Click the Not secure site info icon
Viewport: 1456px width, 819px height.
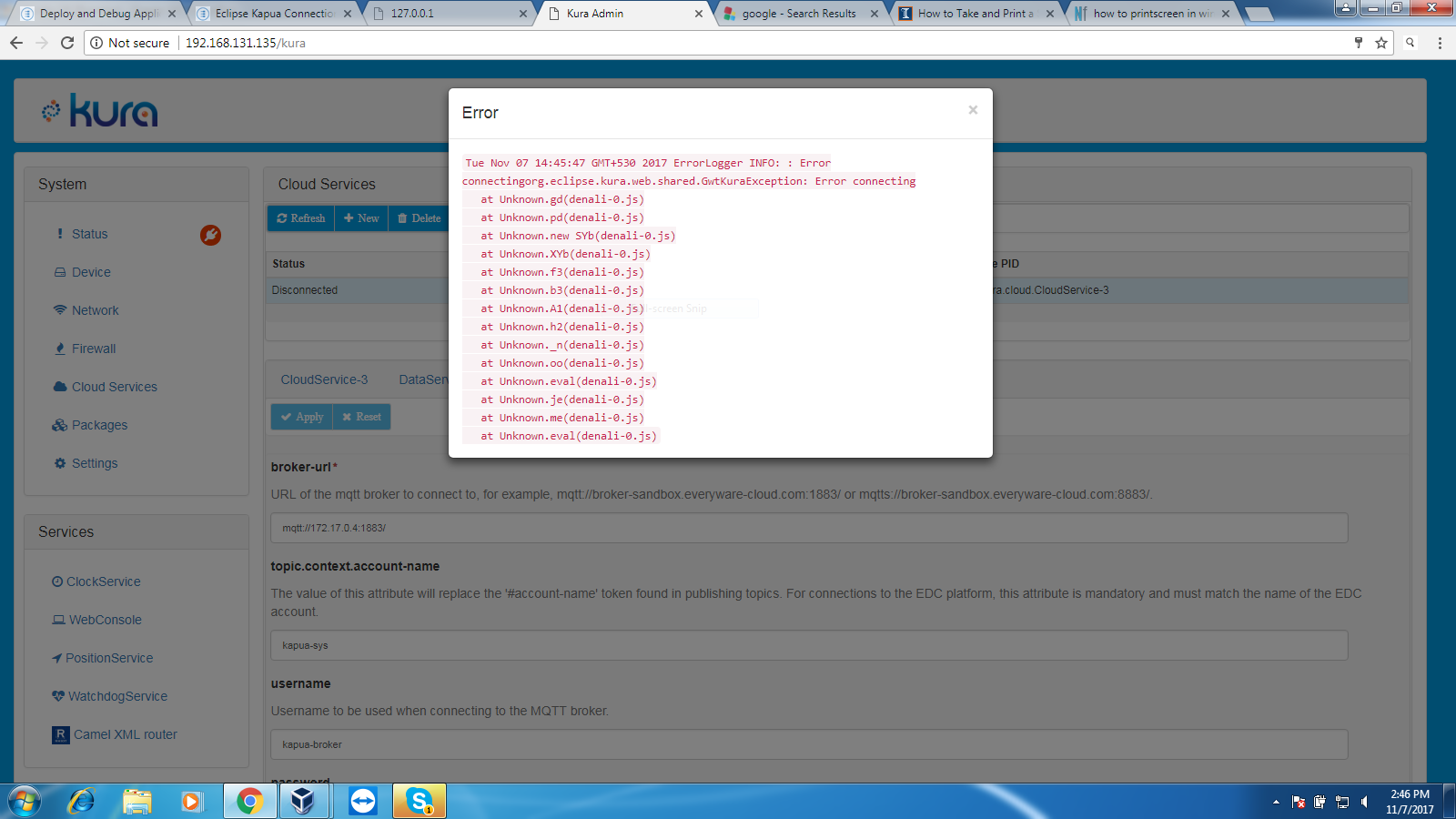point(96,43)
